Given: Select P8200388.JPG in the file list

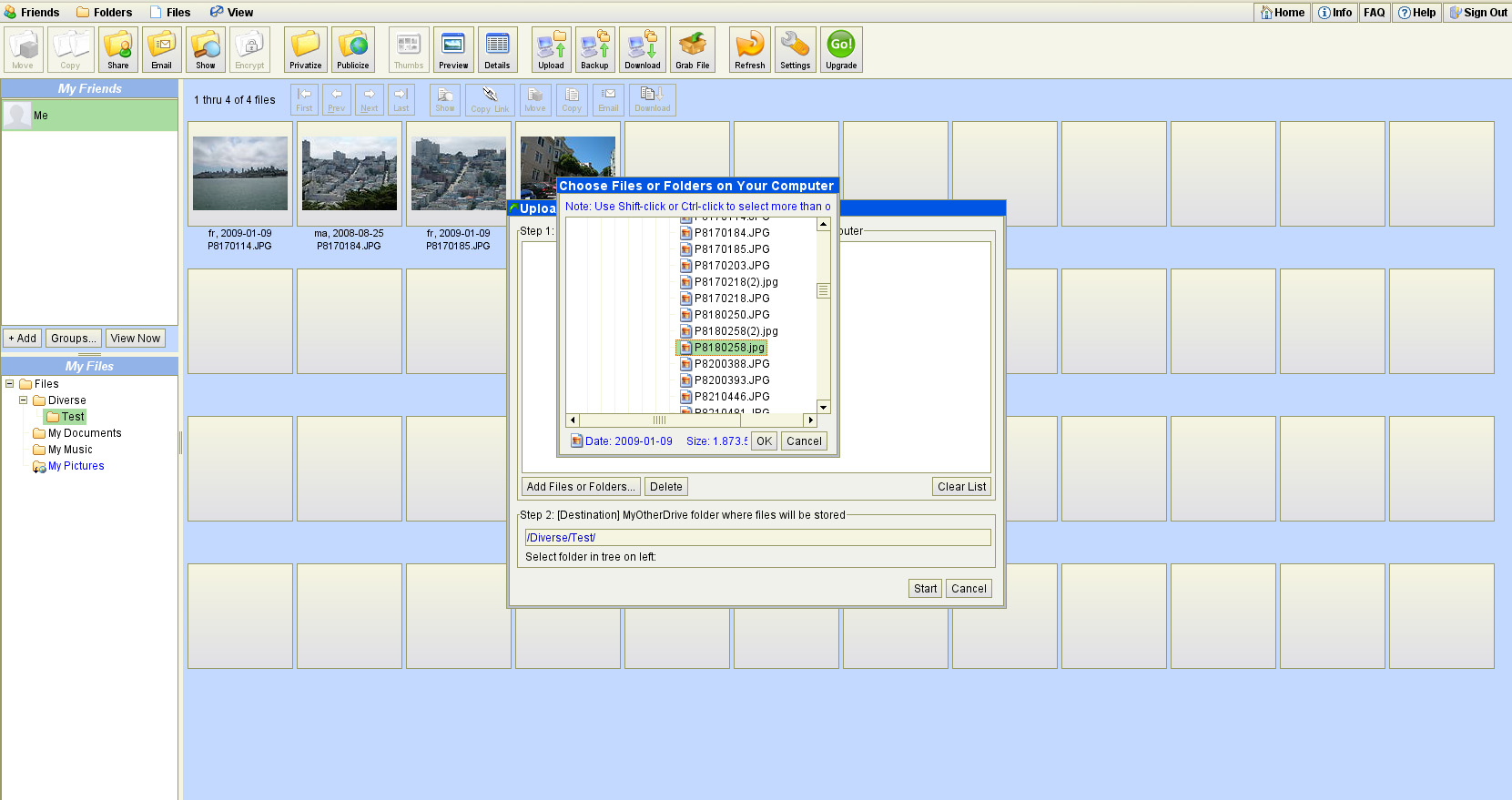Looking at the screenshot, I should (731, 364).
